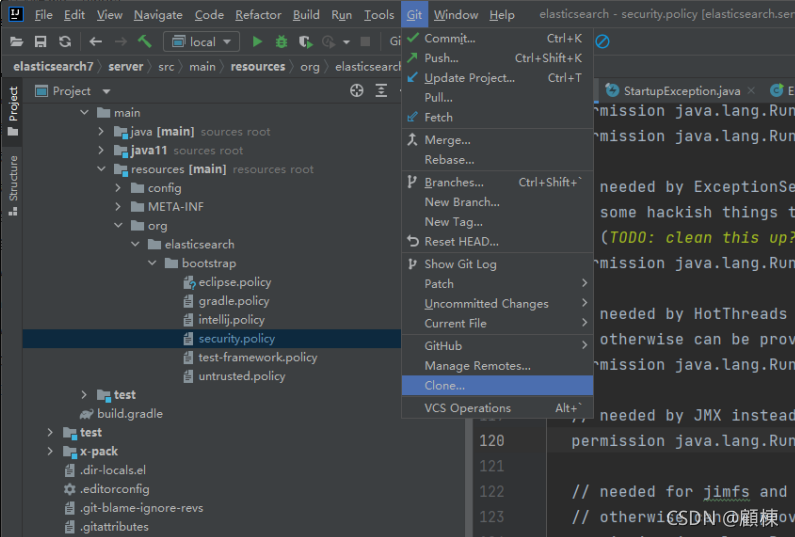Select Show Git Log entry
The height and width of the screenshot is (537, 795).
tap(497, 264)
